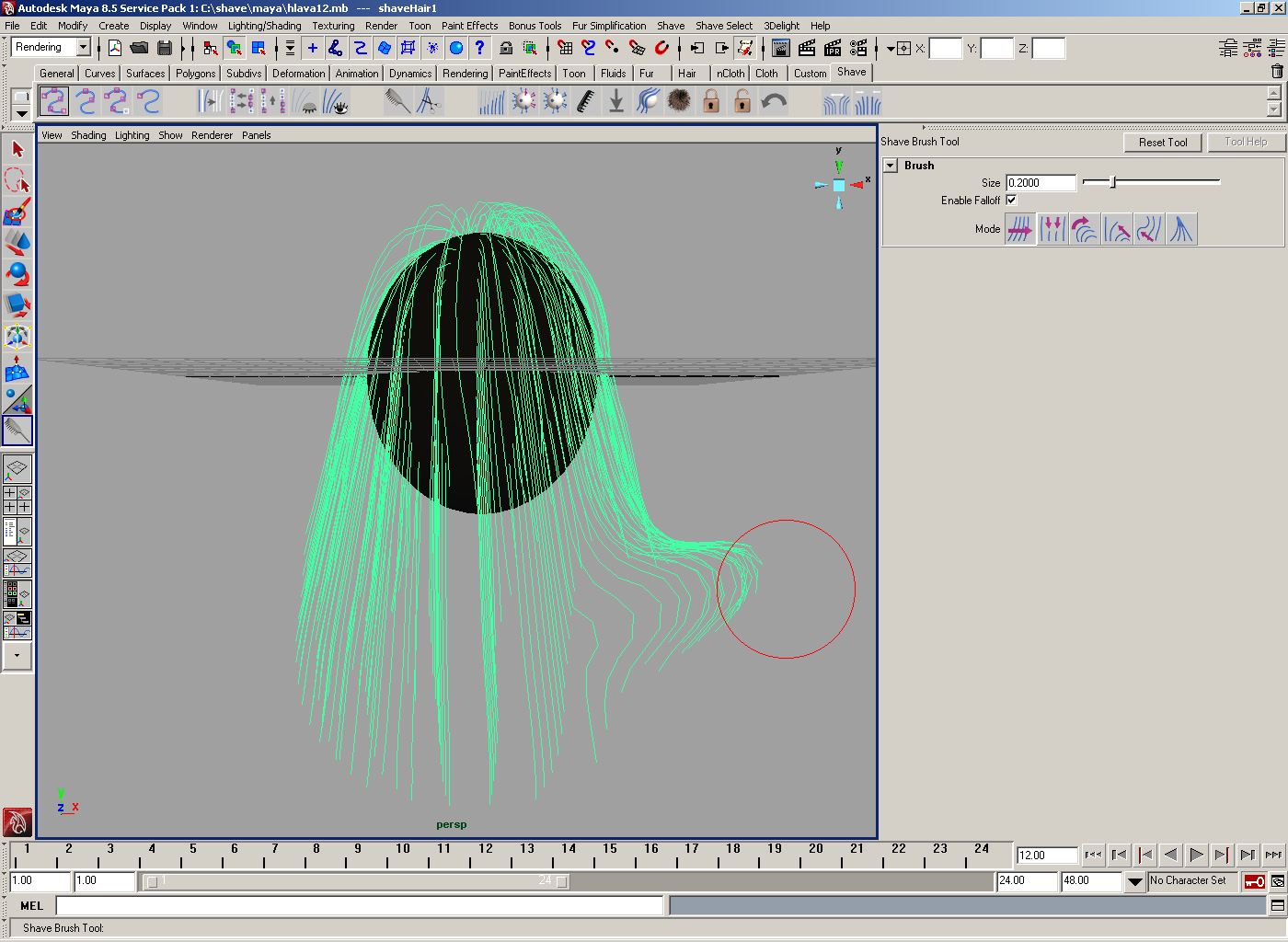
Task: Click the blue question mark help icon
Action: pos(479,48)
